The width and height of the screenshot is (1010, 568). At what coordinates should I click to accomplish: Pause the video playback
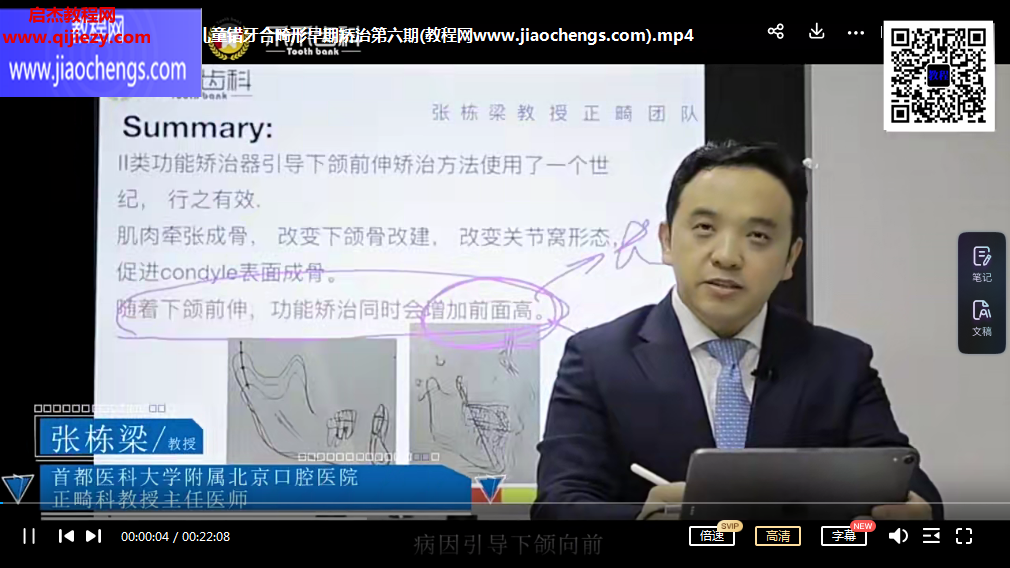(x=29, y=536)
